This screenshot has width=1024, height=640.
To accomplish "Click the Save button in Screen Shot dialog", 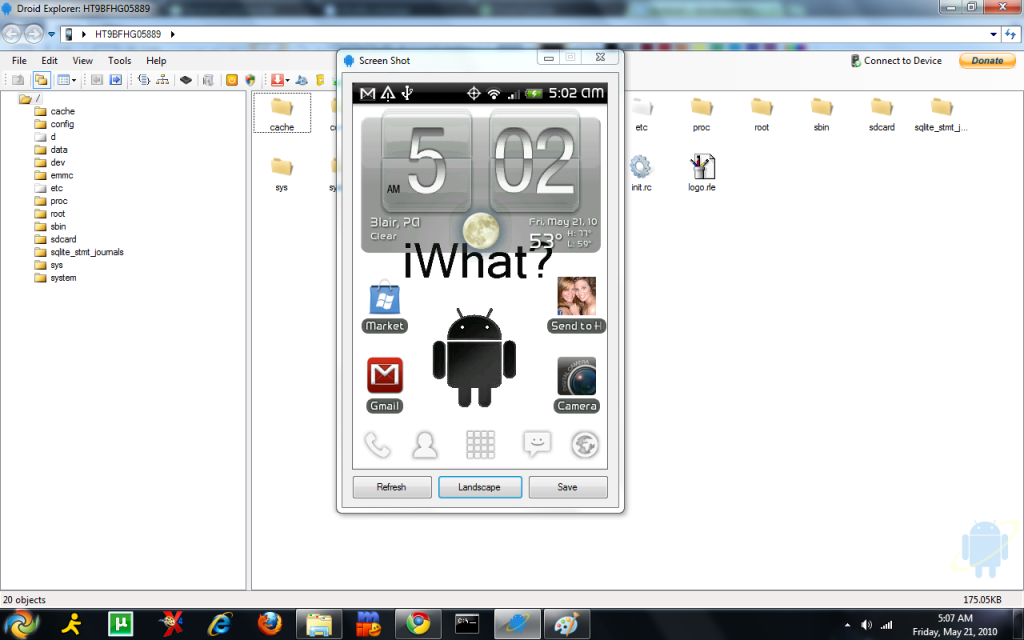I will [567, 487].
